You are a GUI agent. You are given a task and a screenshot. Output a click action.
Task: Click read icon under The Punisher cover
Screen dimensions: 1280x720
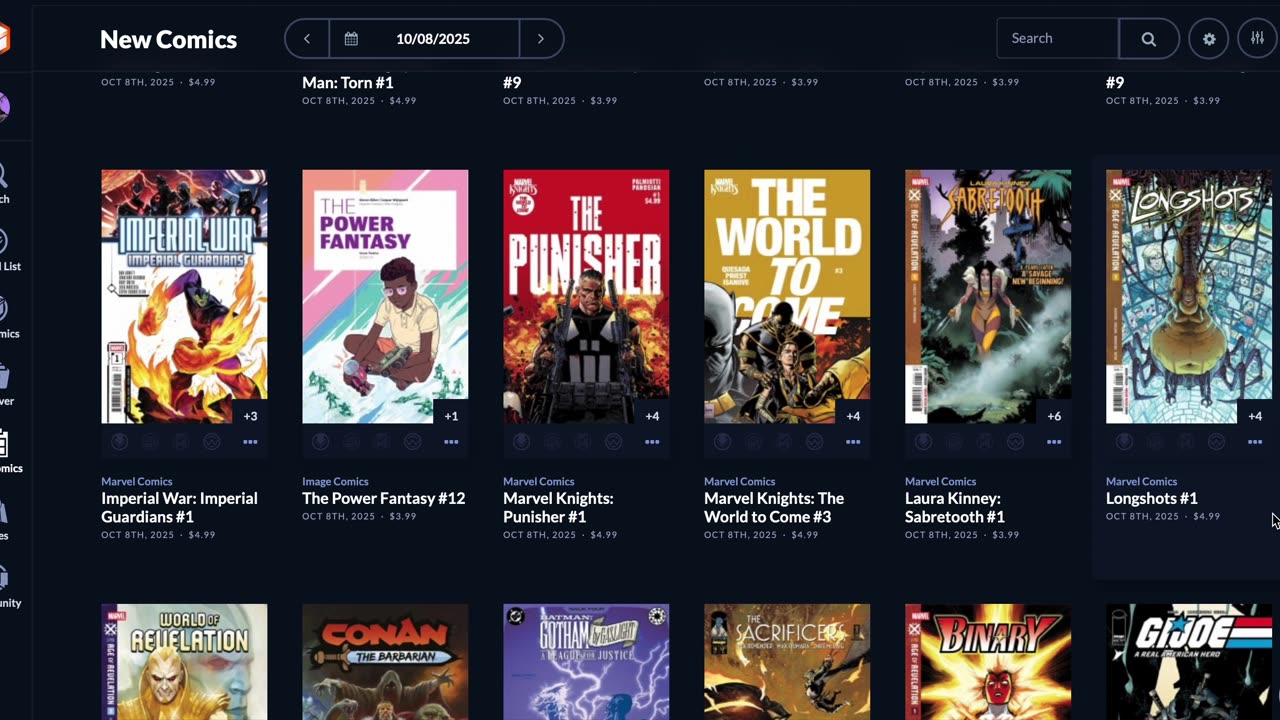[x=583, y=442]
